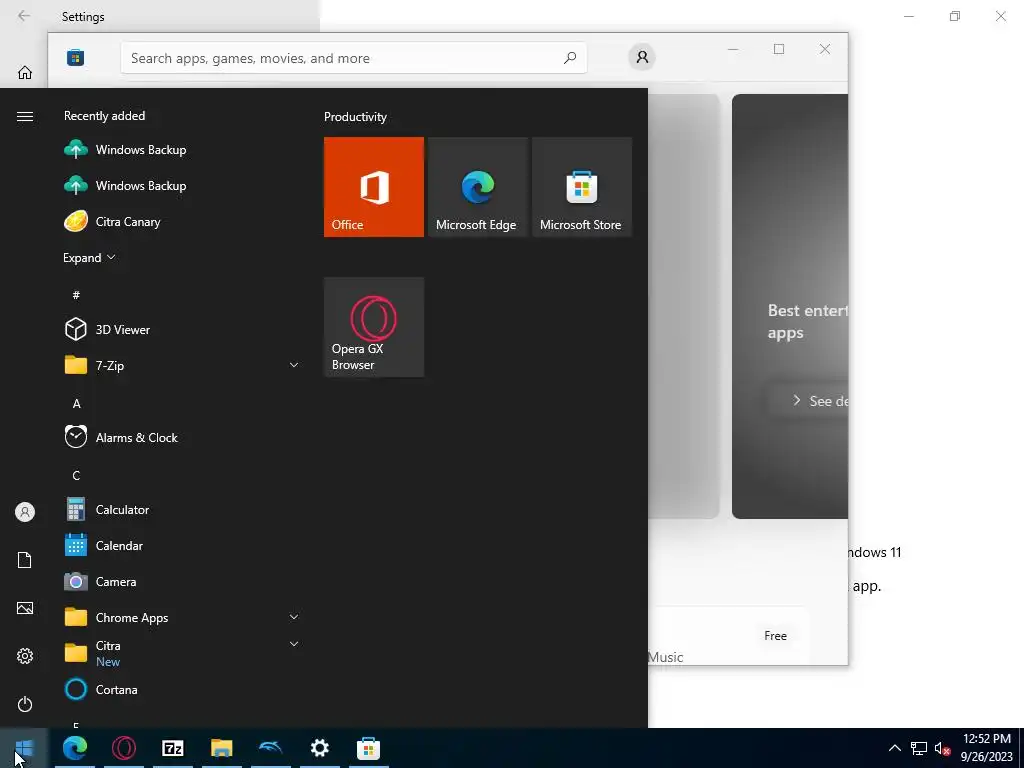This screenshot has width=1024, height=768.
Task: Click the Windows Start button on taskbar
Action: point(24,748)
